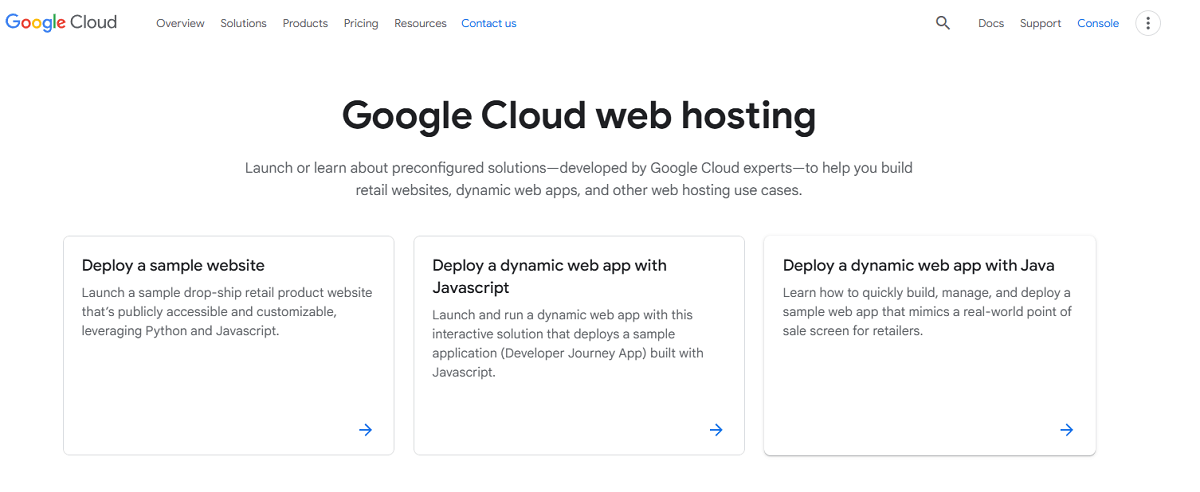Select Deploy a dynamic web app with Java title
The image size is (1200, 492).
[x=919, y=265]
